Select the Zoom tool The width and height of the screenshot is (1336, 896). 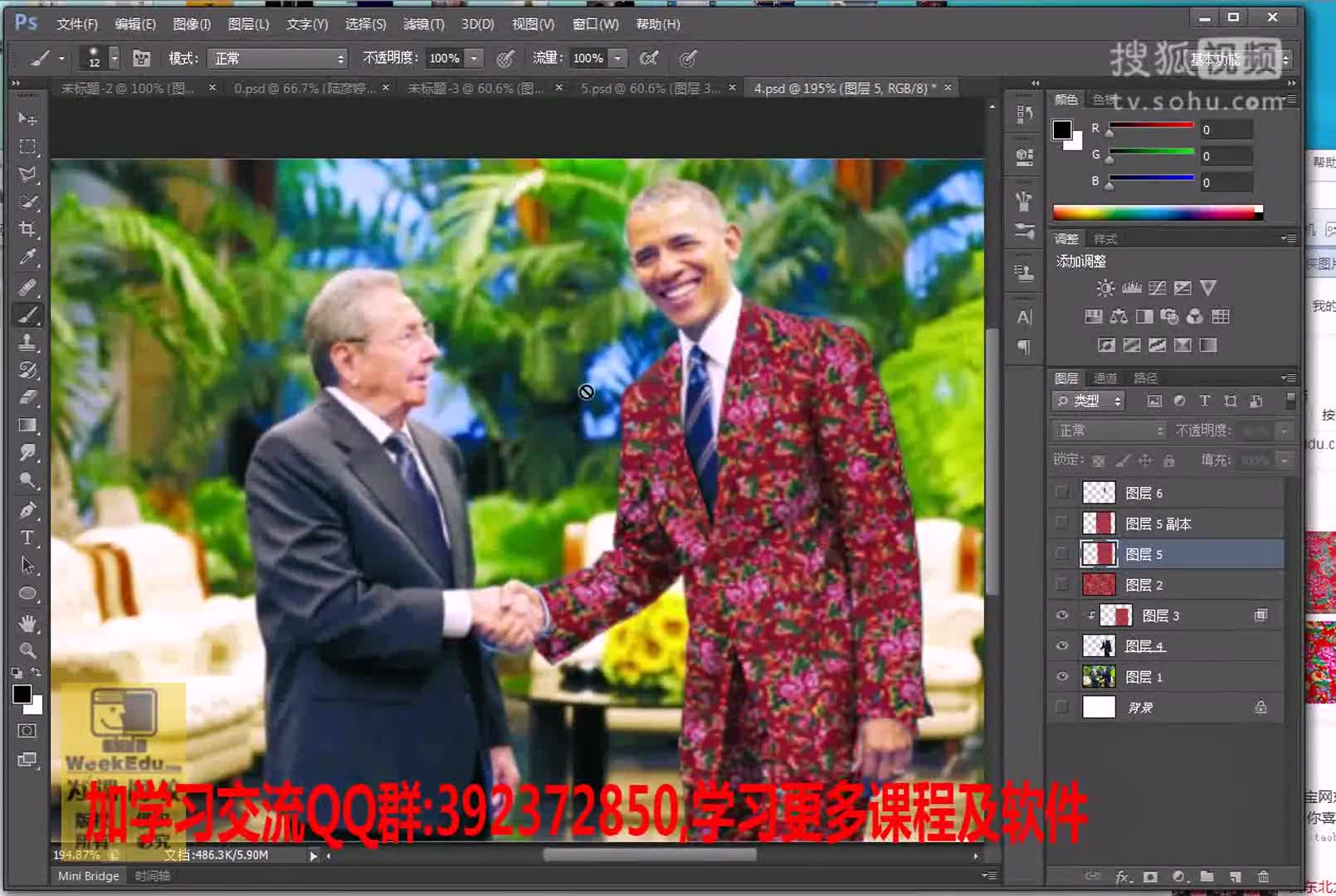(27, 650)
